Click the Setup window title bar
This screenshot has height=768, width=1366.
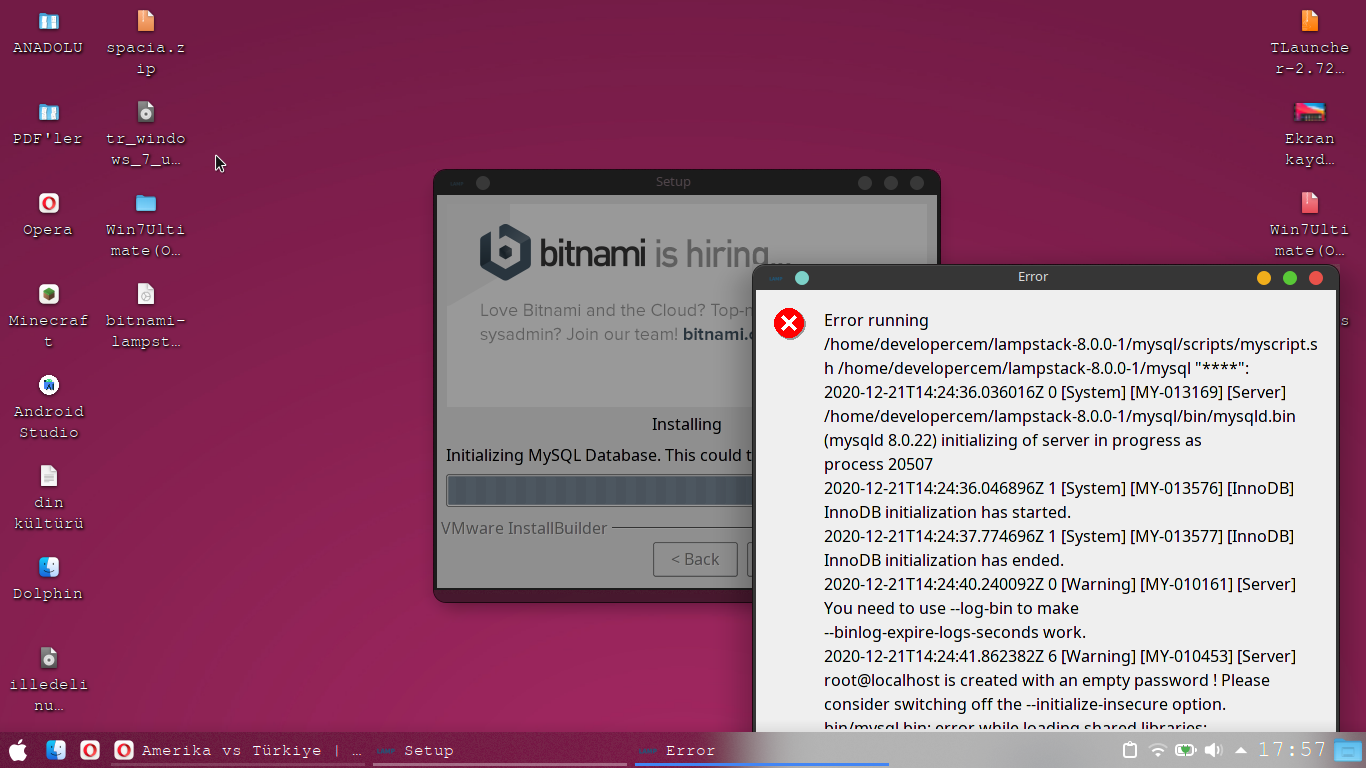point(673,182)
